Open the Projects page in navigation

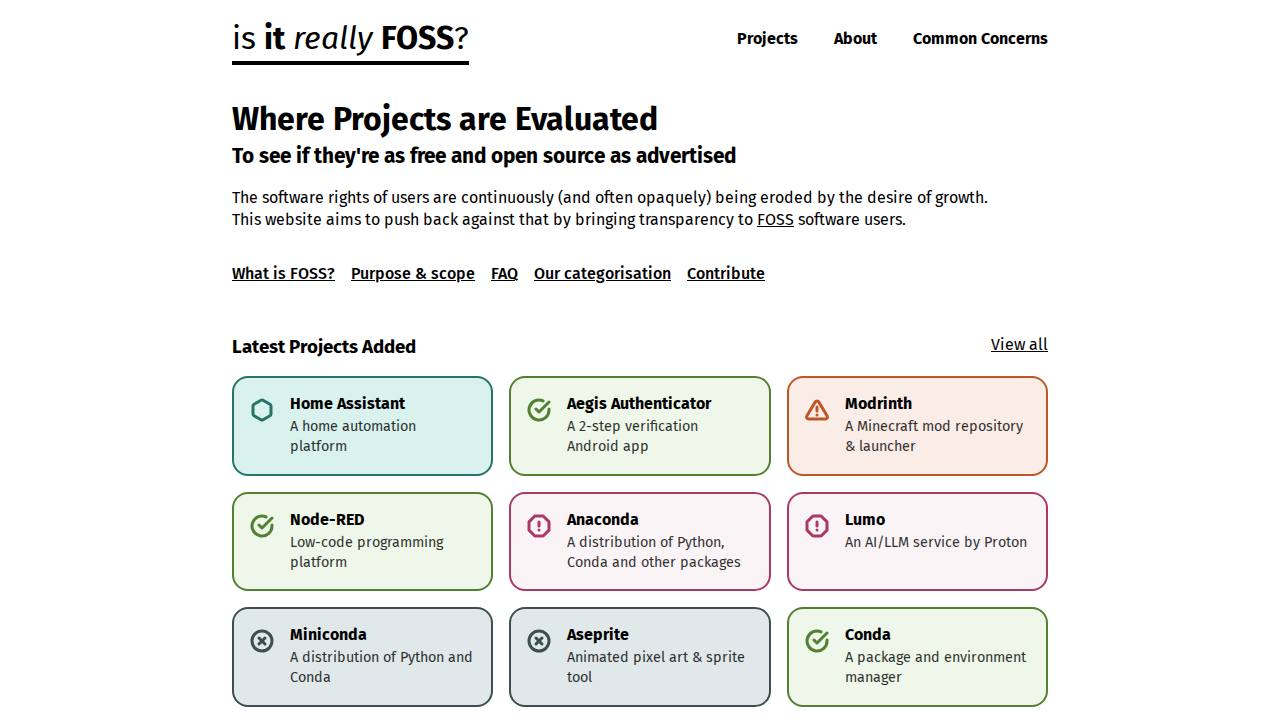point(767,39)
